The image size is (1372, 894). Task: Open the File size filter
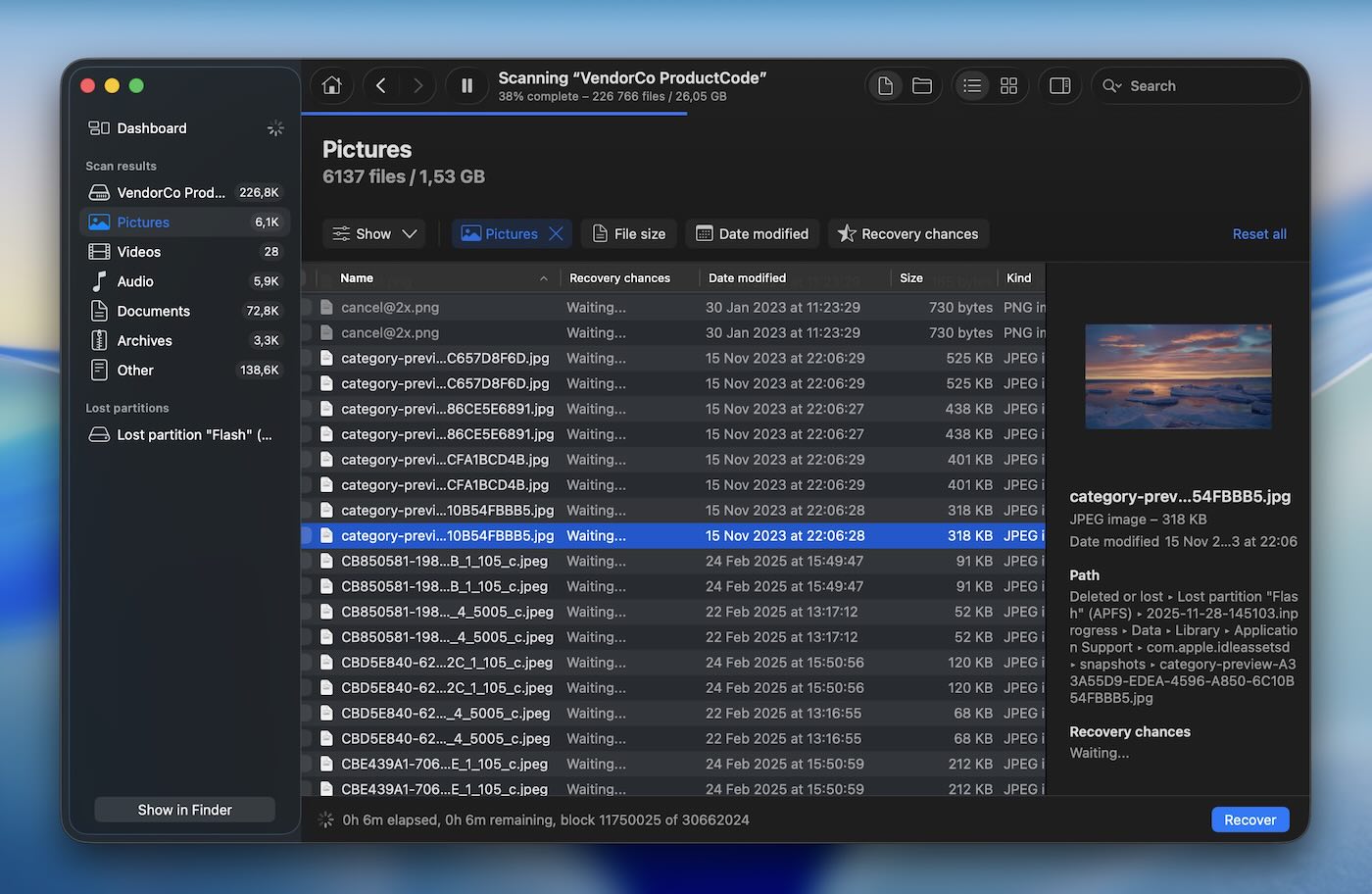pyautogui.click(x=629, y=233)
